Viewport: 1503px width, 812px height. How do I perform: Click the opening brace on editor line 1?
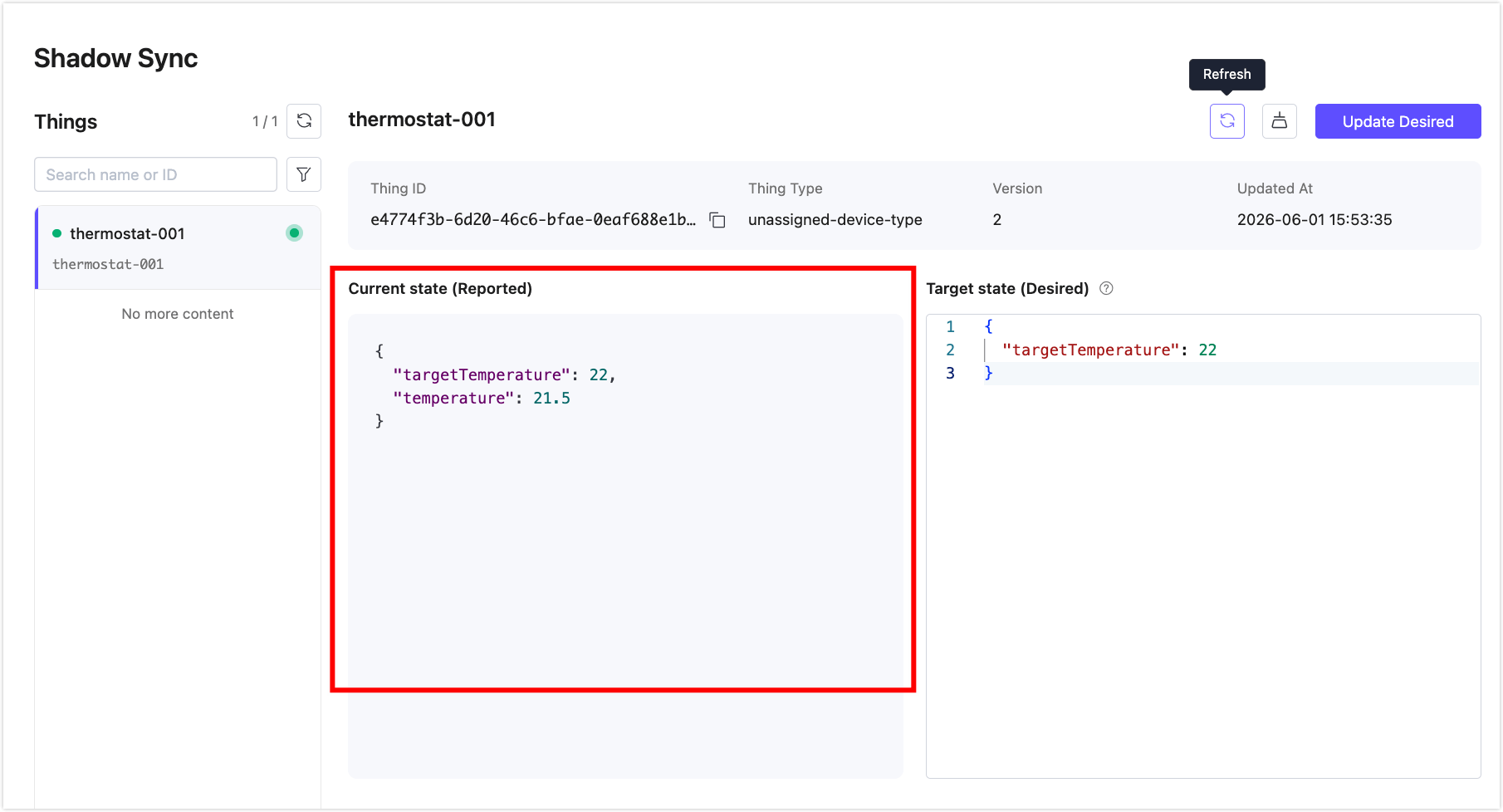point(988,326)
